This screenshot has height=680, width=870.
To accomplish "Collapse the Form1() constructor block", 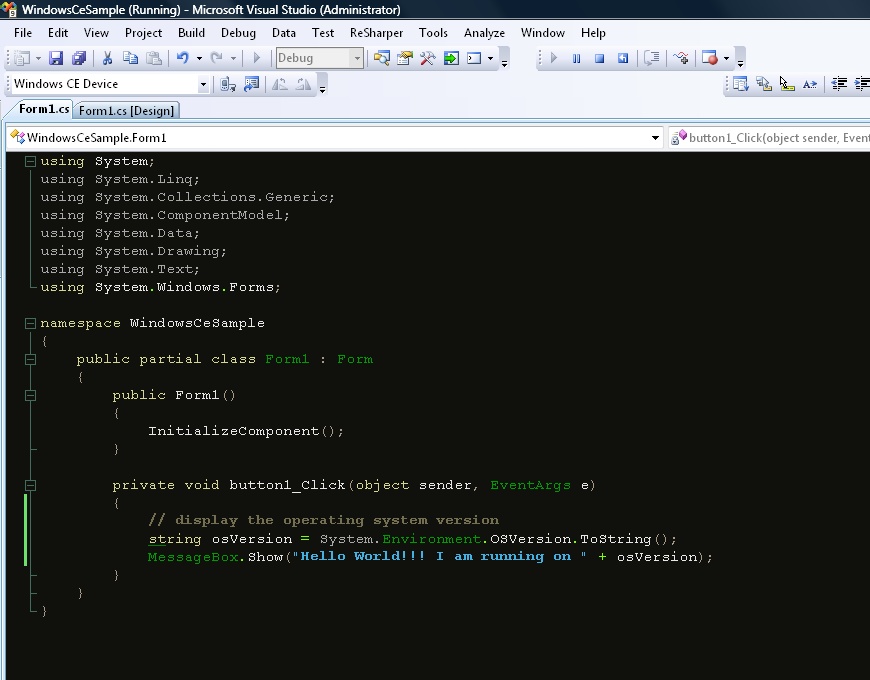I will (31, 395).
